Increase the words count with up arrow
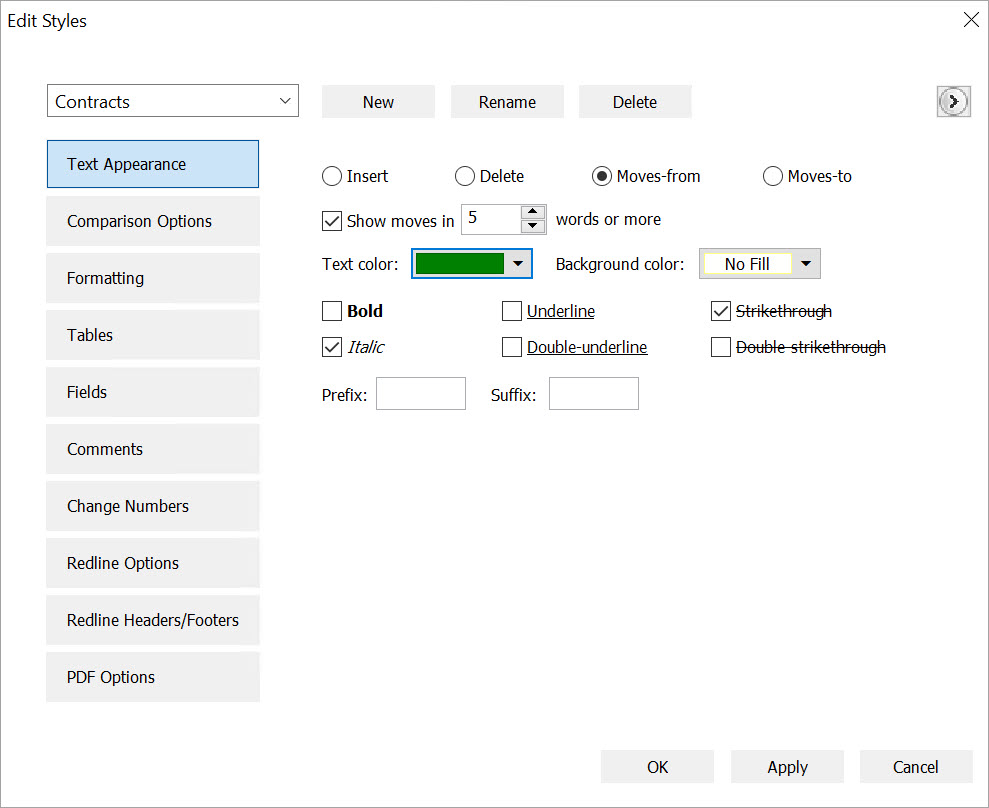Image resolution: width=989 pixels, height=808 pixels. [533, 212]
